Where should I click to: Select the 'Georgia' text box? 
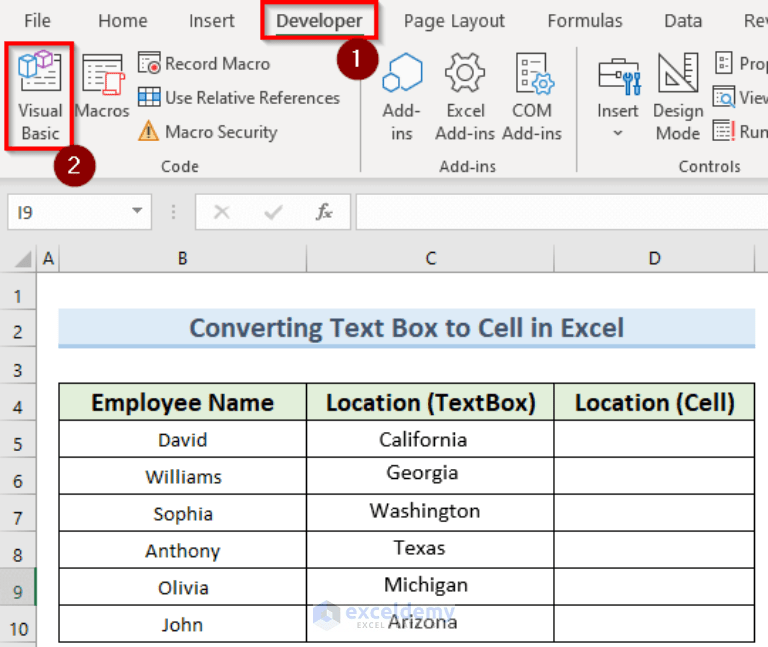(422, 473)
